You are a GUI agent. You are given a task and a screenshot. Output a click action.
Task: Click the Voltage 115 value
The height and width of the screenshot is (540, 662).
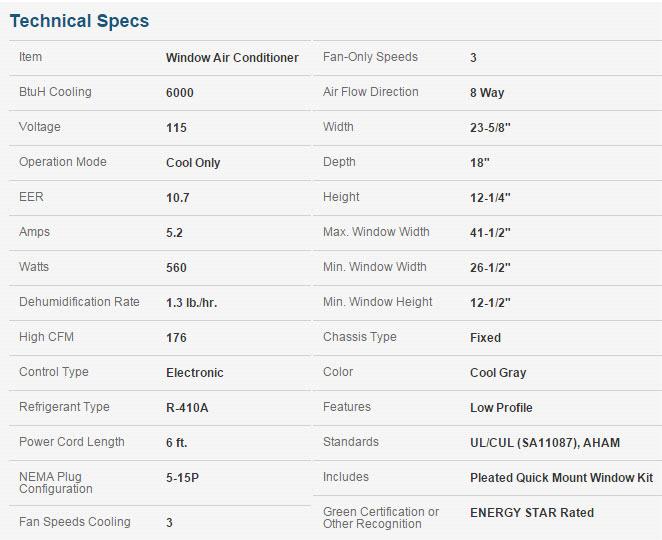[x=176, y=128]
